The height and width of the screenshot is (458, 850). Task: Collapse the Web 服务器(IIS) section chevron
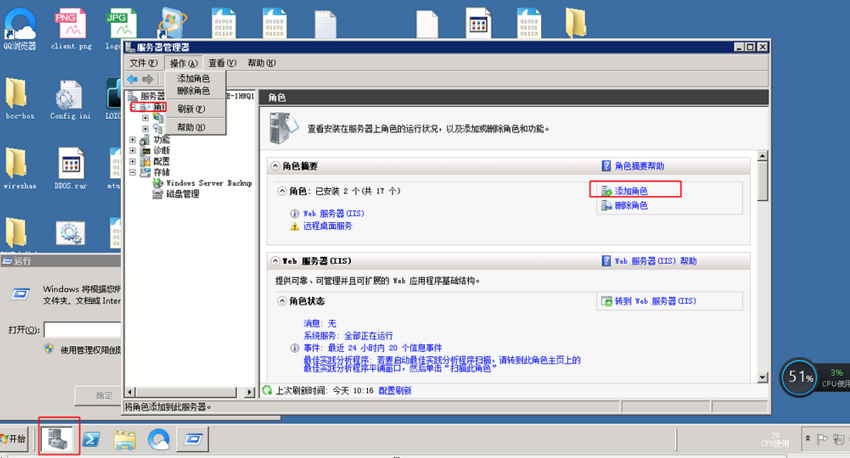[x=275, y=261]
